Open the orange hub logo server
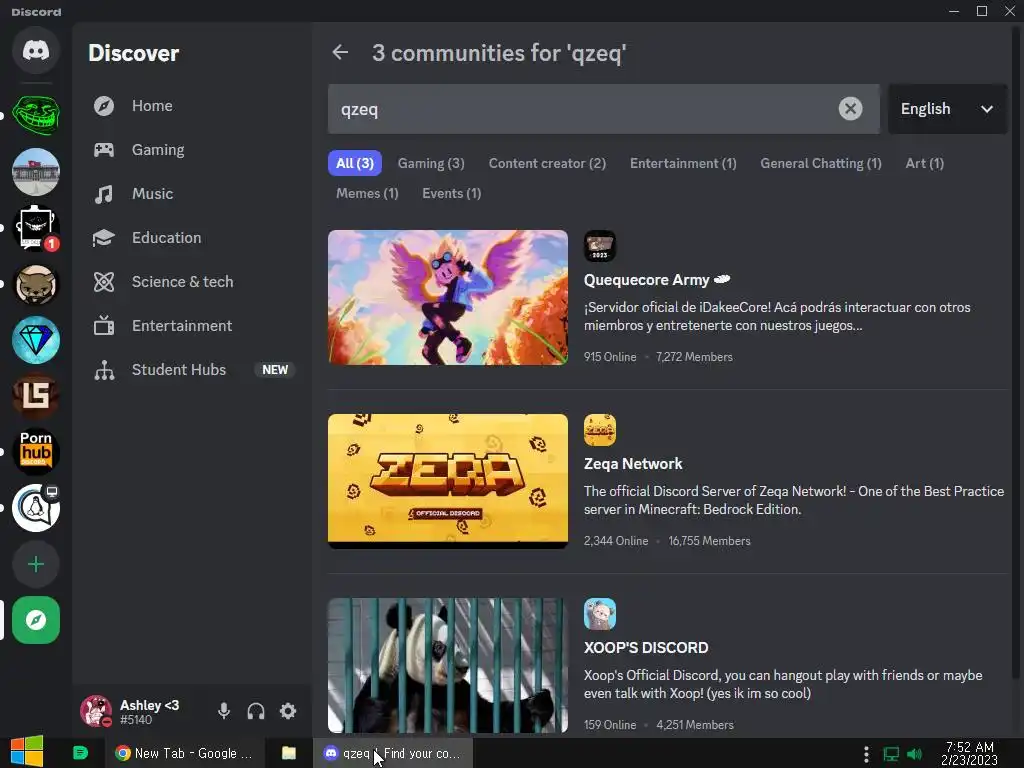Viewport: 1024px width, 768px height. 36,452
